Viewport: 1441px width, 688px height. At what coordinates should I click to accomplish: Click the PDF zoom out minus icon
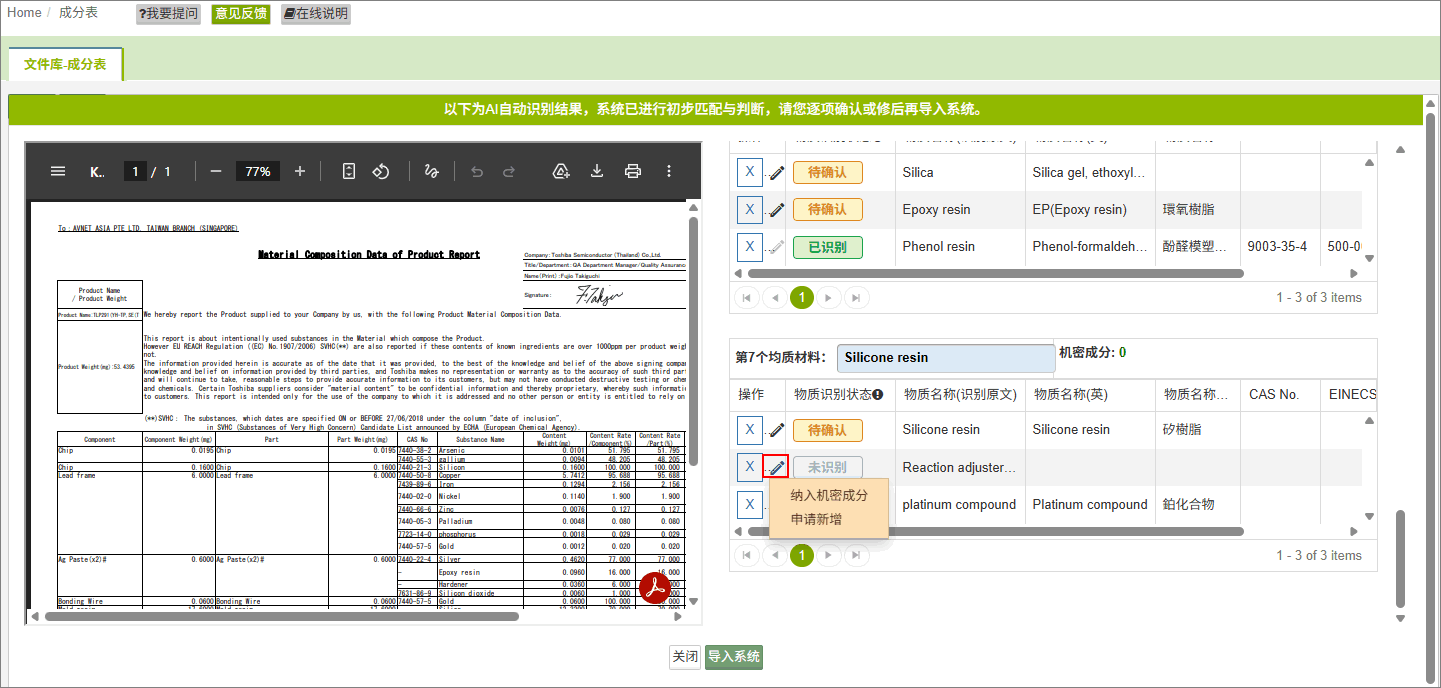coord(216,171)
